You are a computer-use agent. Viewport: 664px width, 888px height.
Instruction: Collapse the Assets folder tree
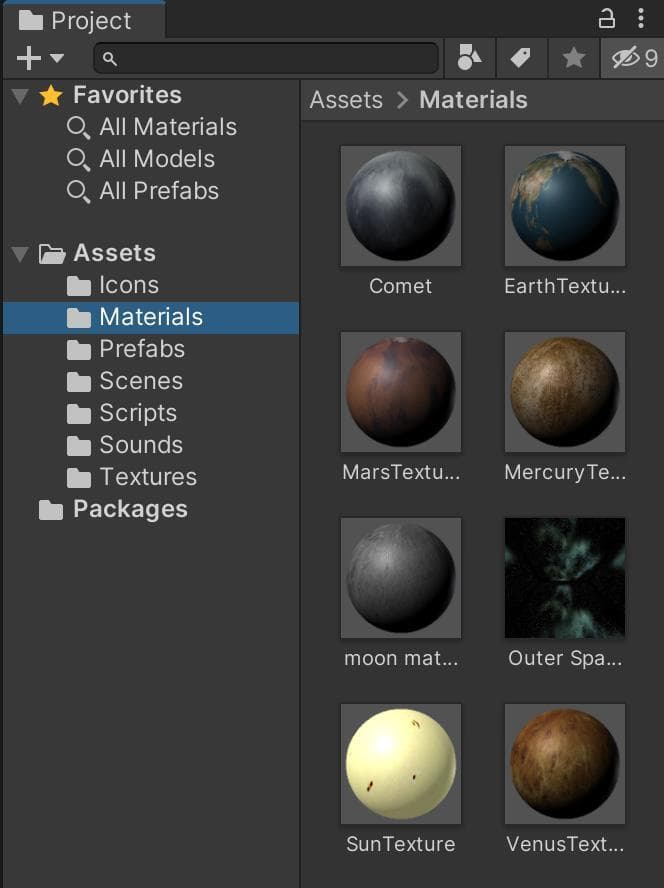20,254
